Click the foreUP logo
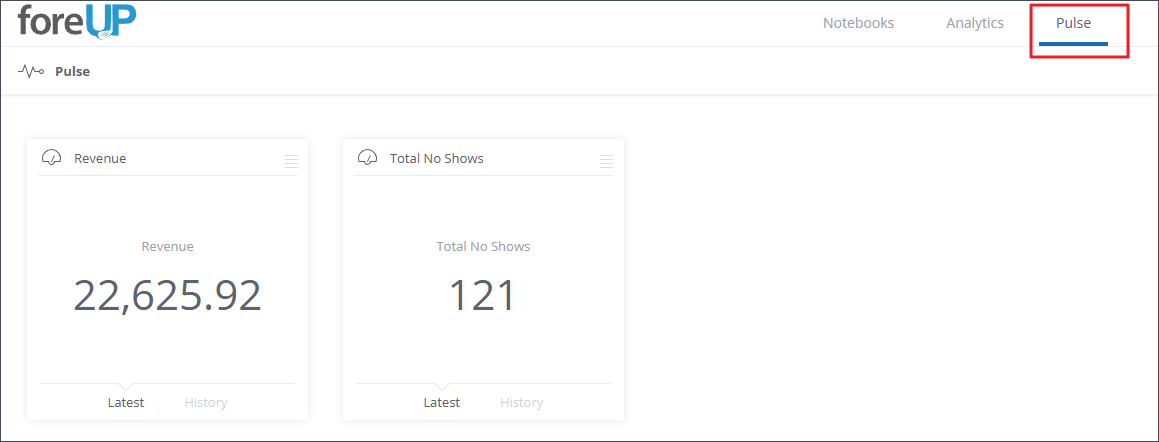 (77, 22)
